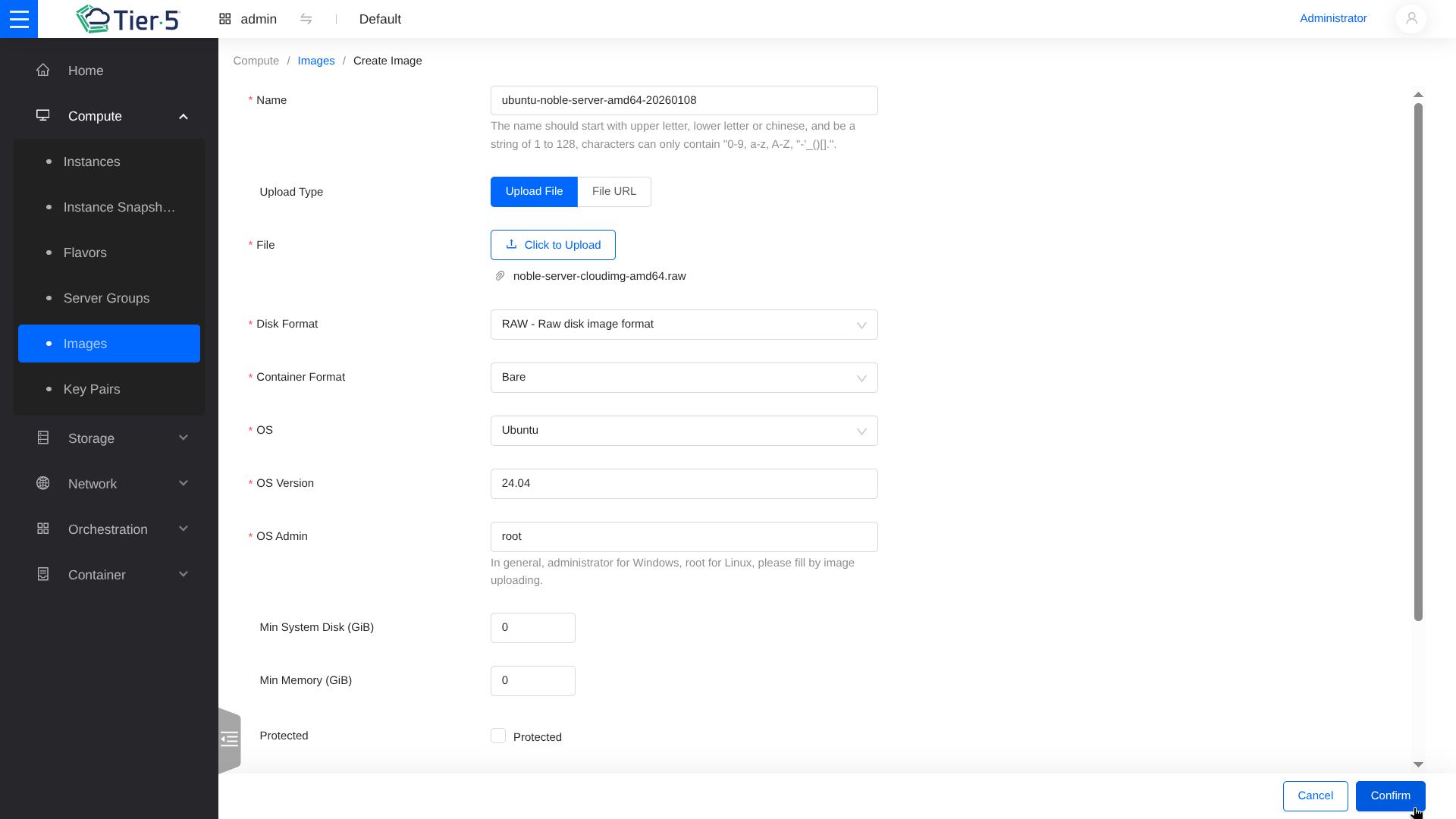Click the form's vertical scrollbar
Viewport: 1456px width, 819px height.
click(1418, 362)
